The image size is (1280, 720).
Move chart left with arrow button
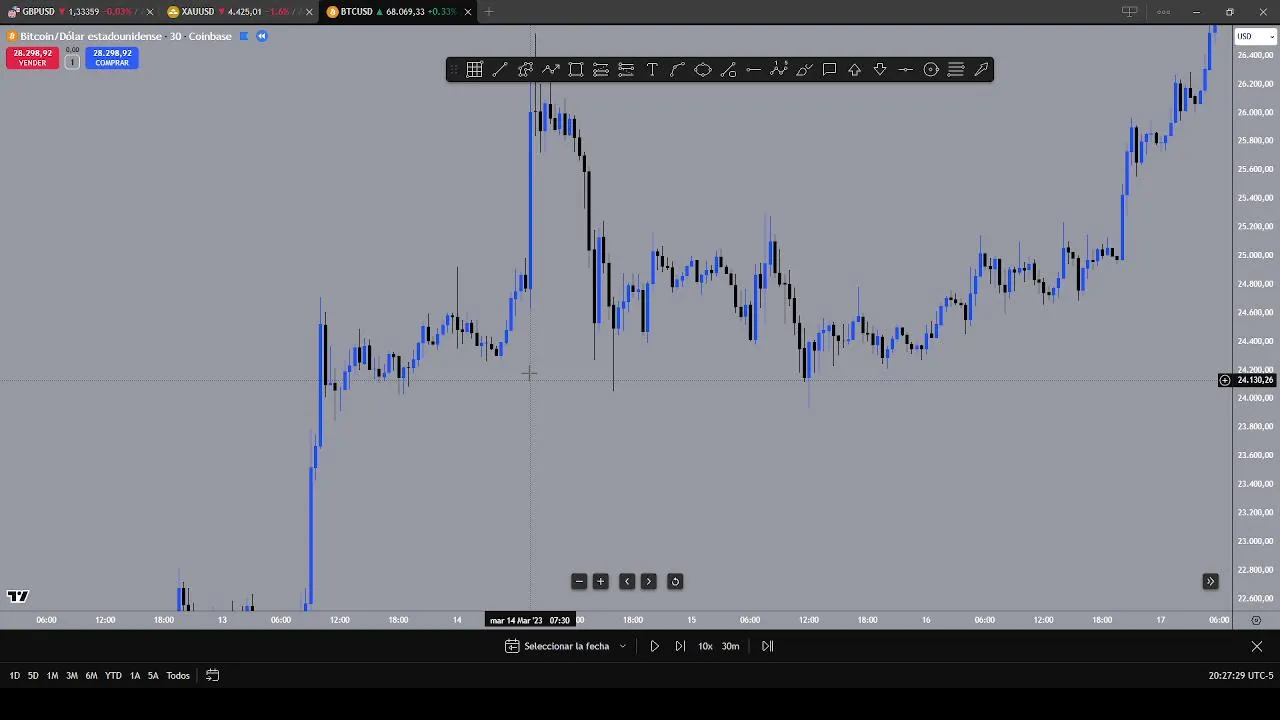pyautogui.click(x=627, y=581)
